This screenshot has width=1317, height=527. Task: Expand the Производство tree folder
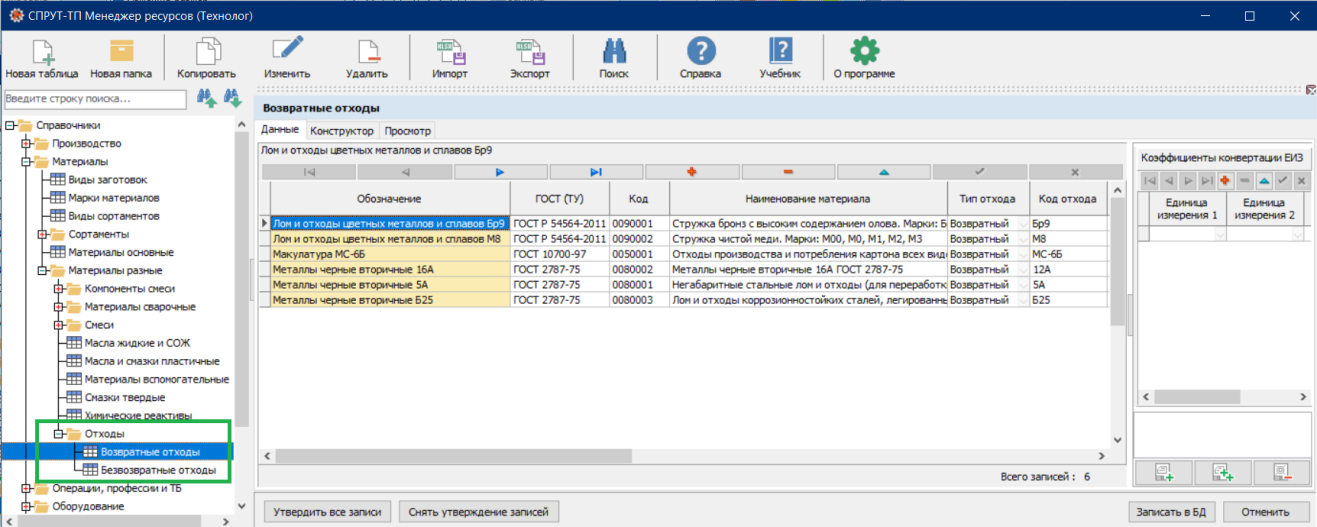pyautogui.click(x=27, y=144)
